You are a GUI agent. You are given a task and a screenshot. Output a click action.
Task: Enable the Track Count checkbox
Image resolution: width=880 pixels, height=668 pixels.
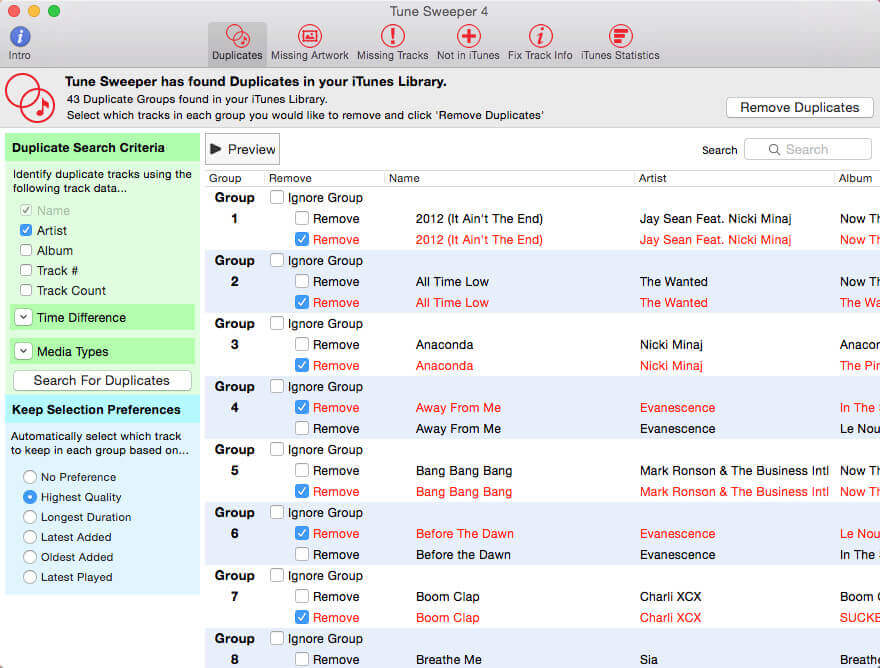[26, 290]
